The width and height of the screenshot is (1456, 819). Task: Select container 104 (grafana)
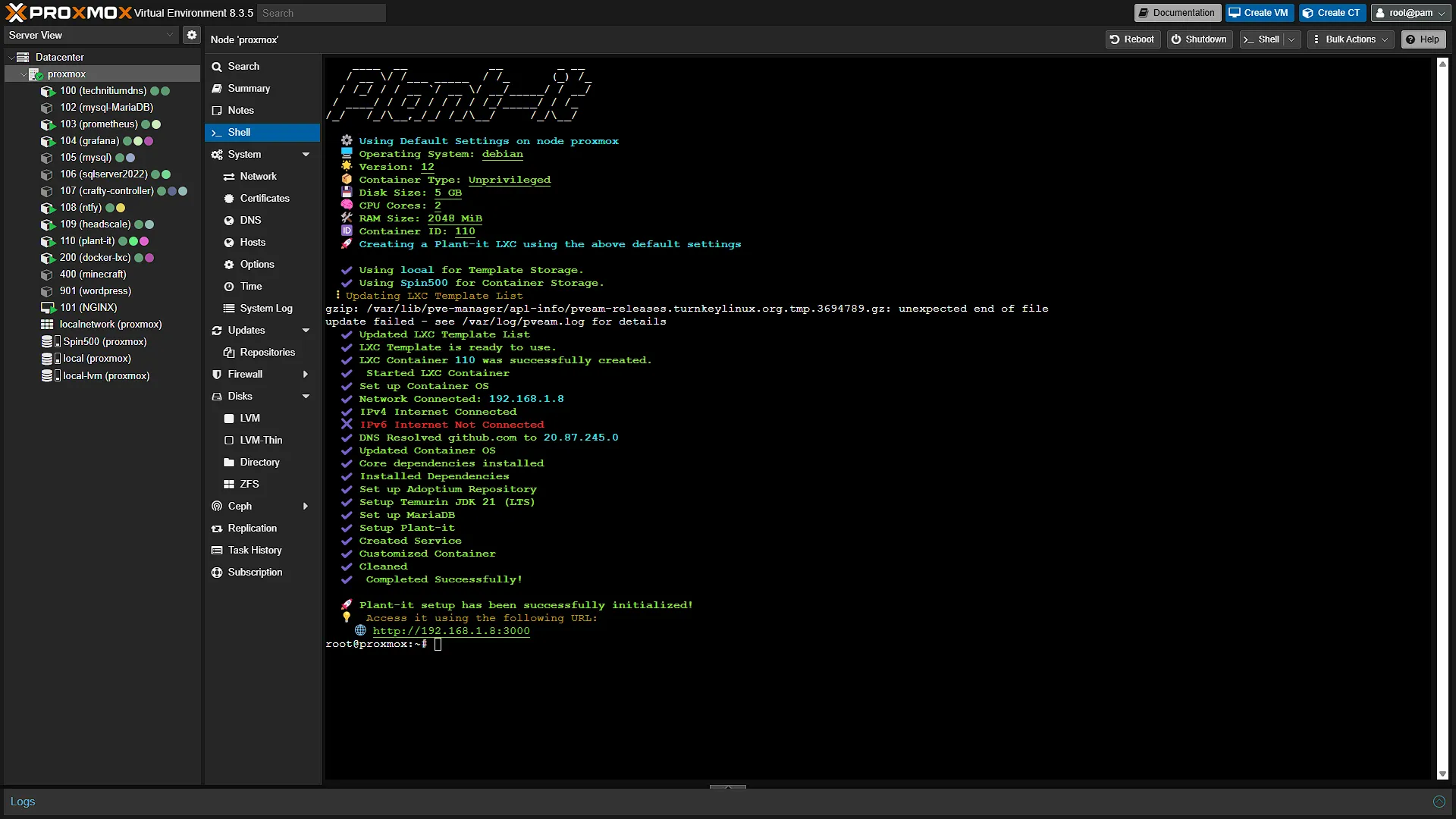pos(89,141)
